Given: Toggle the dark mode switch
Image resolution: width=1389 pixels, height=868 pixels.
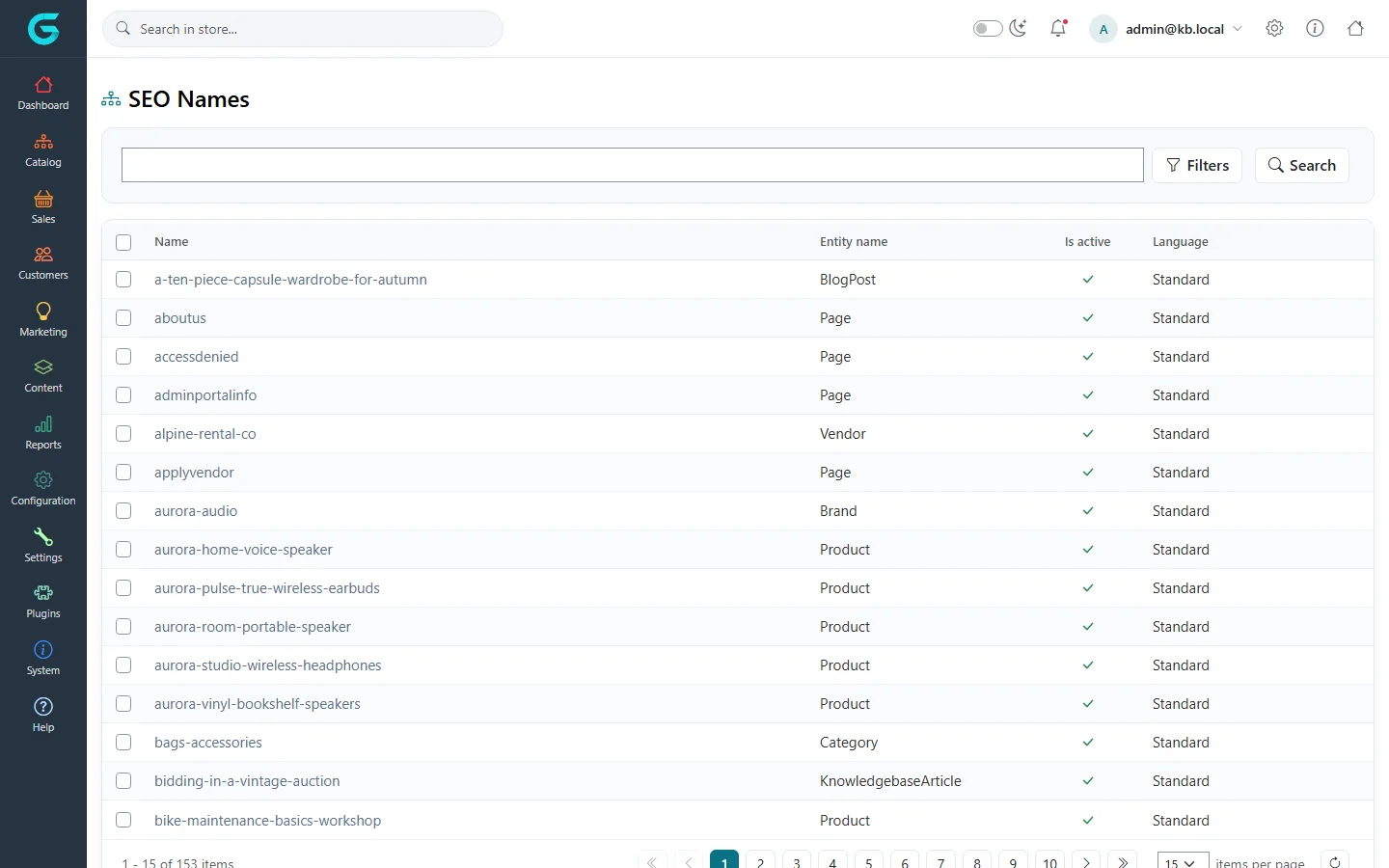Looking at the screenshot, I should [x=988, y=28].
